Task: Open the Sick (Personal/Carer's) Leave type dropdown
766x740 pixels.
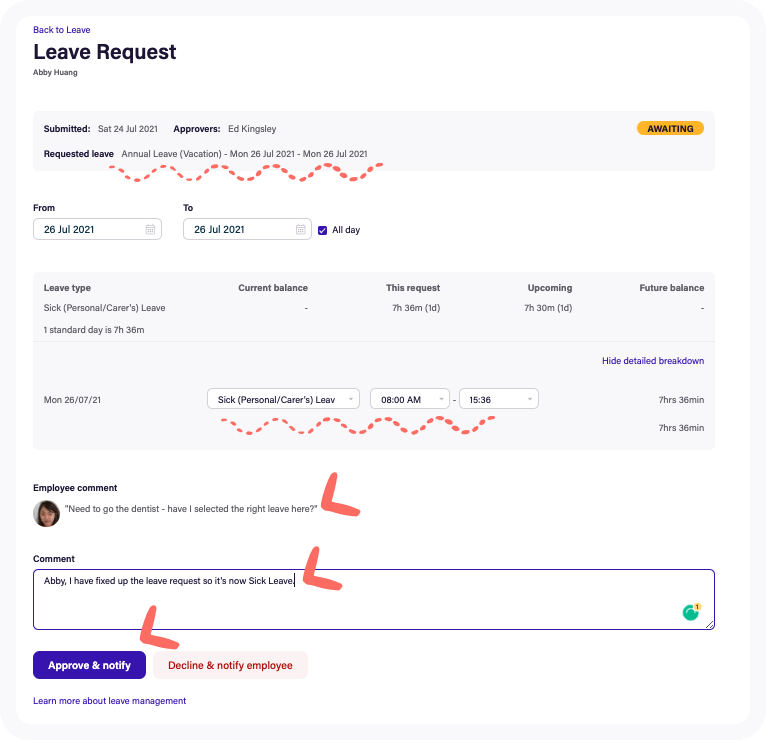Action: (283, 399)
